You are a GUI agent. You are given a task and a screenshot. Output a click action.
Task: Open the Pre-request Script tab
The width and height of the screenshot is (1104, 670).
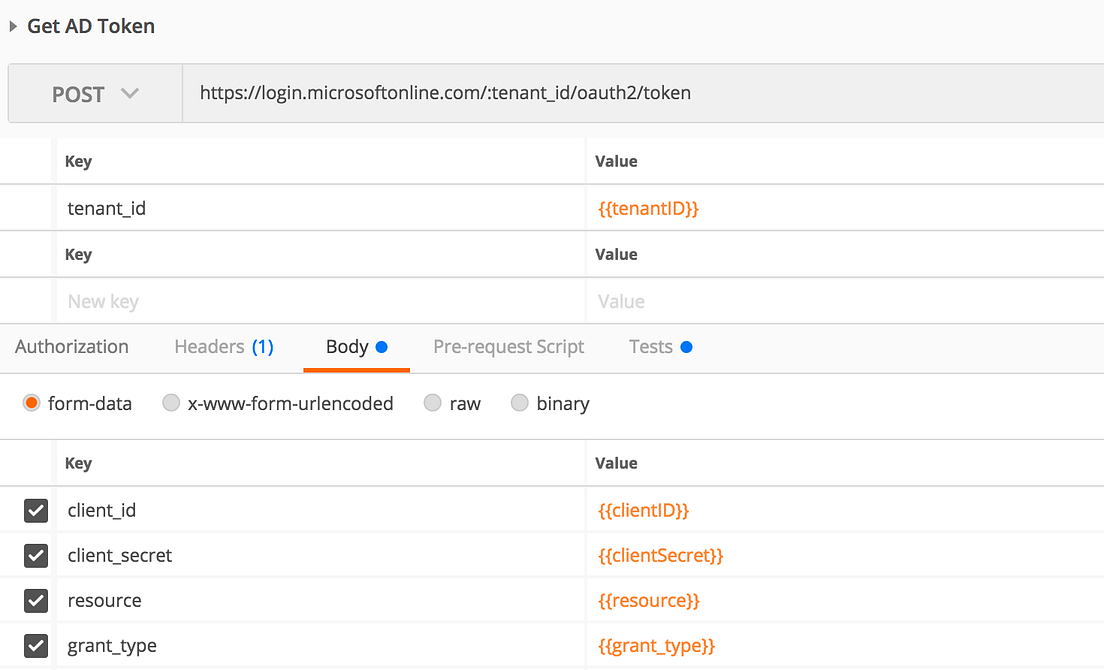coord(509,347)
